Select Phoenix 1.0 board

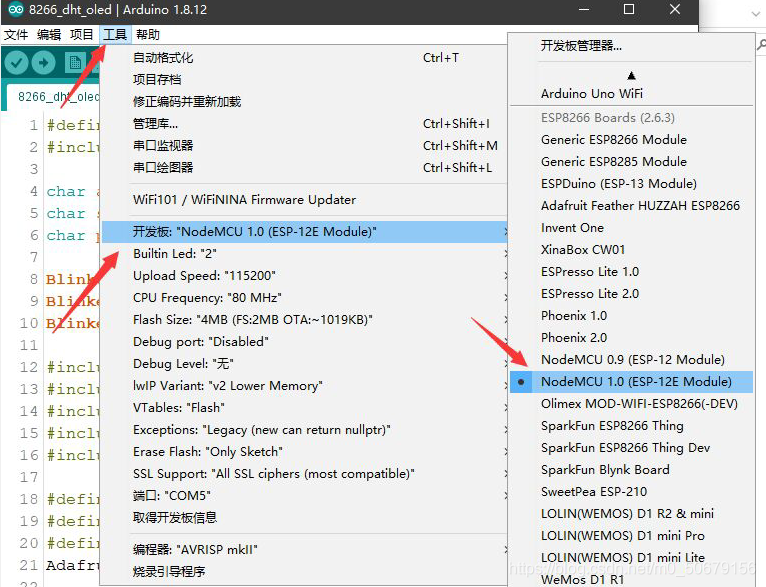[x=631, y=315]
